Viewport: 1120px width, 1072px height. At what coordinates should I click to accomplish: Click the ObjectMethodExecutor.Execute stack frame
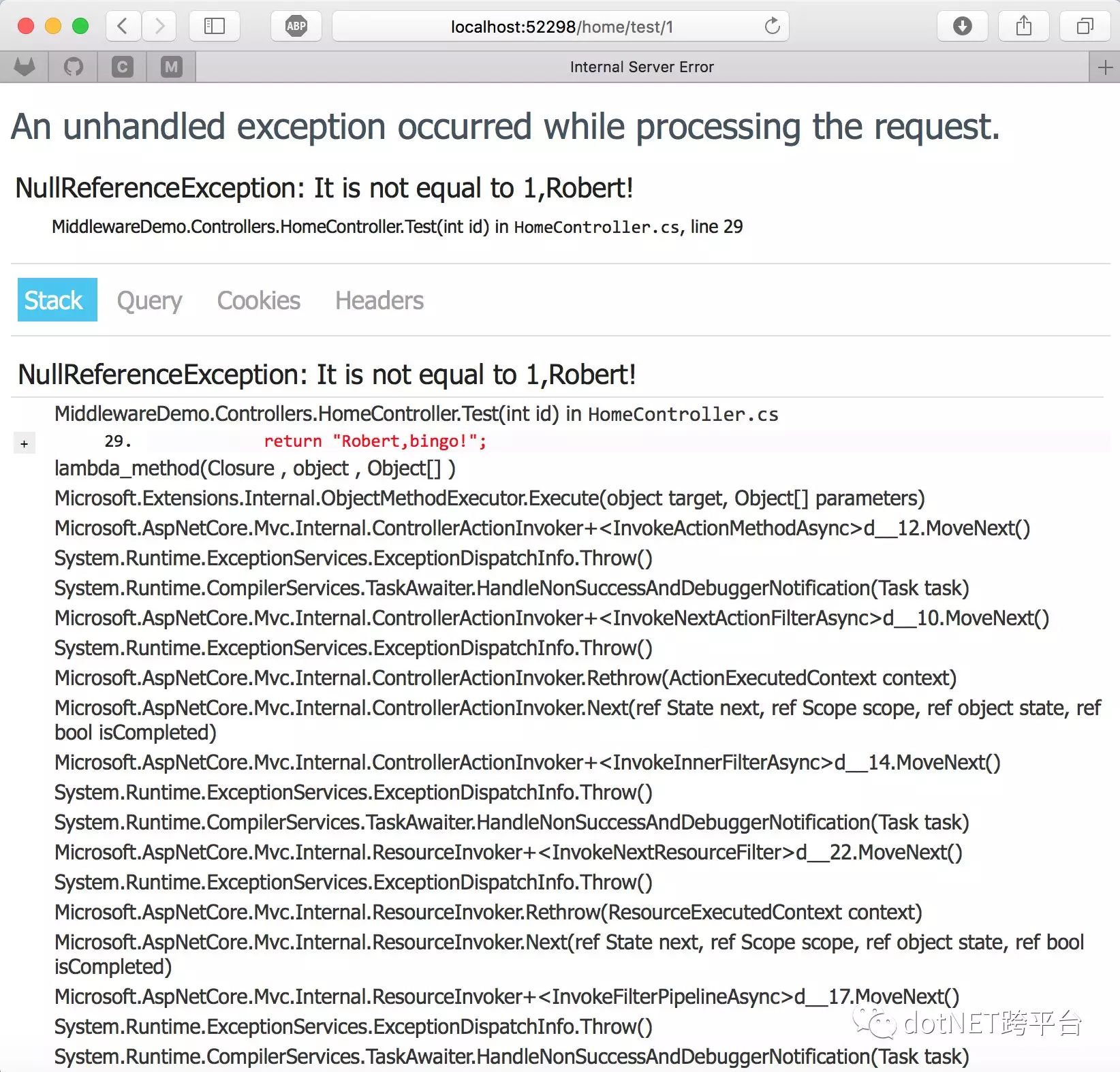click(489, 499)
